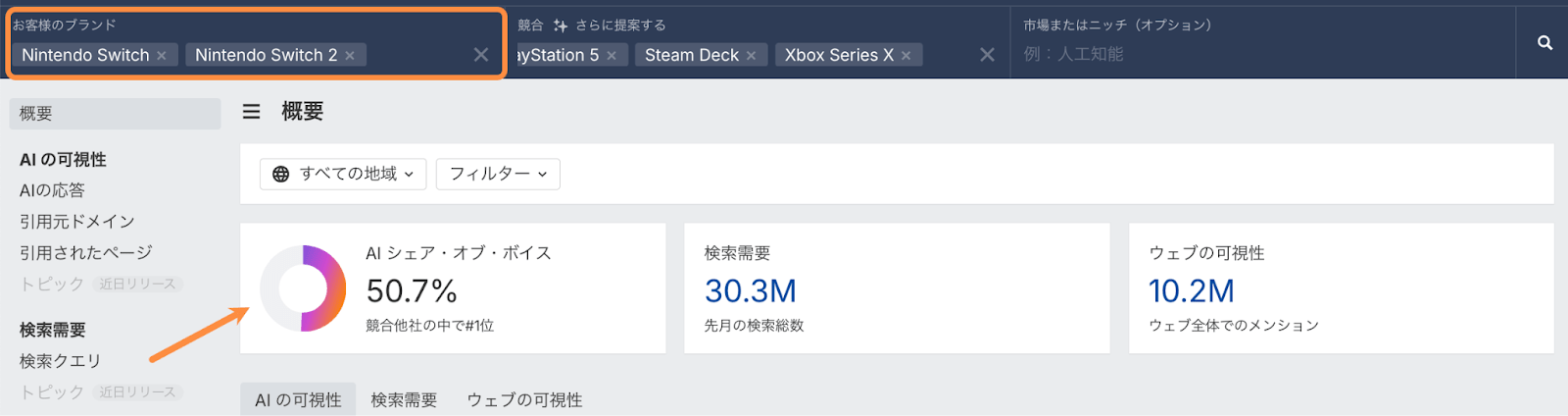Select the AI の可視性 tab
Screen dimensions: 1568x416
(298, 399)
